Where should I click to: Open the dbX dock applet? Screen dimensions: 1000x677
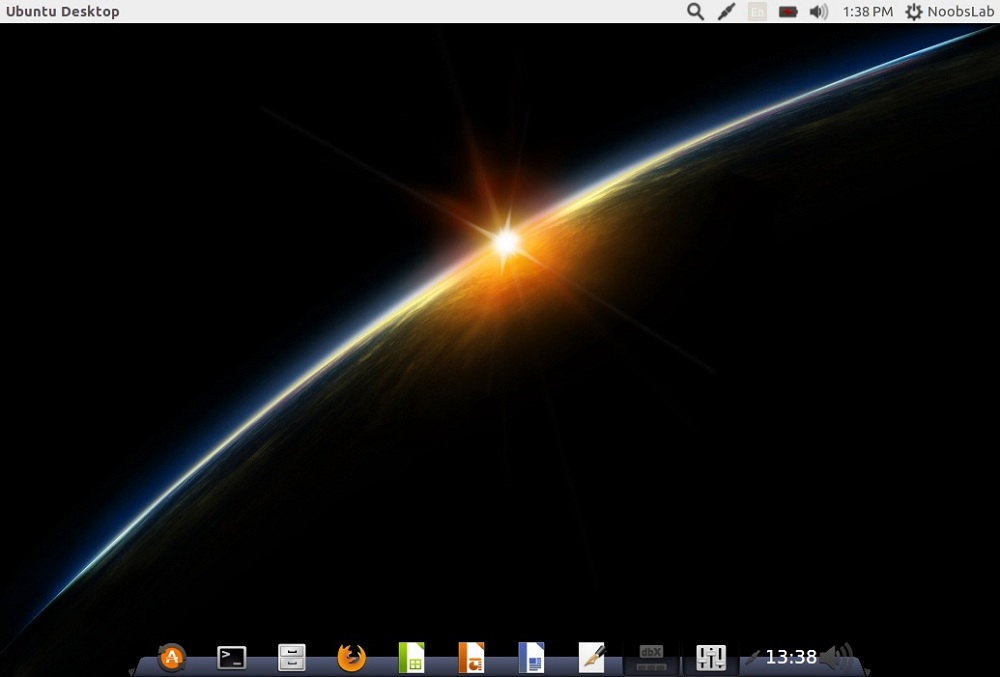pos(651,658)
